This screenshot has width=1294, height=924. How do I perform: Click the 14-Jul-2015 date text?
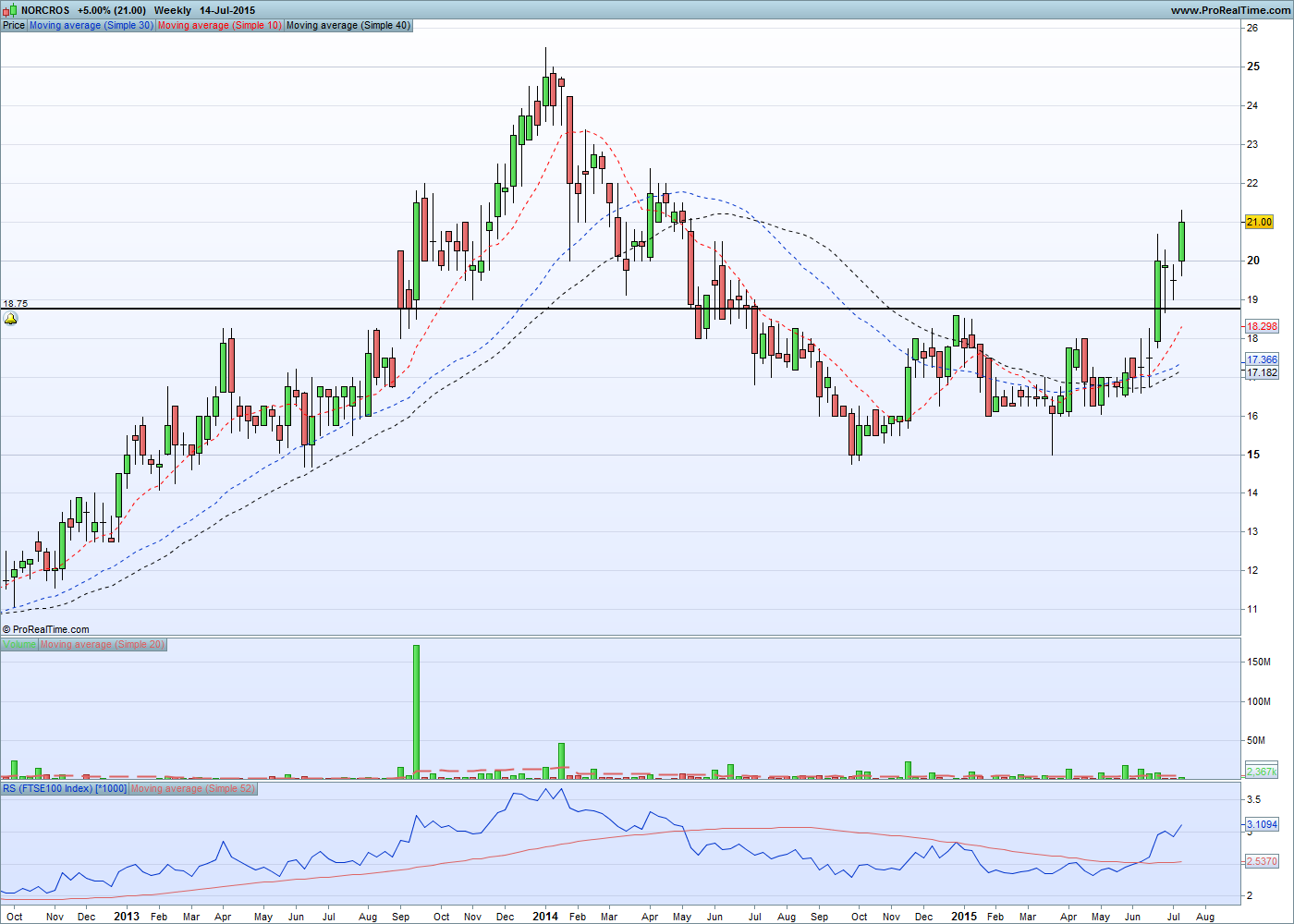[x=227, y=10]
